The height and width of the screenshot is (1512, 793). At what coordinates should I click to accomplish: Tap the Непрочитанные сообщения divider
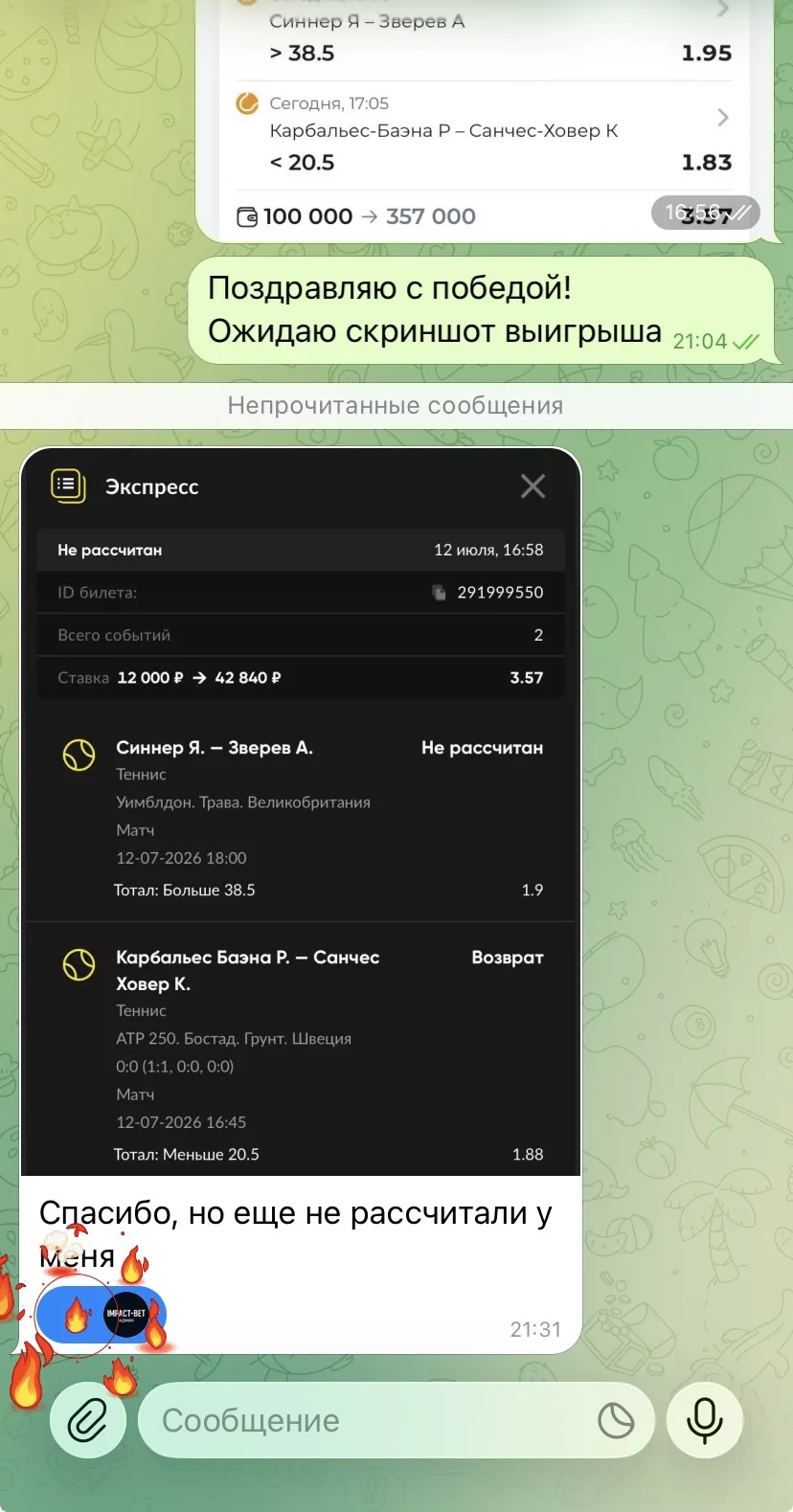396,406
